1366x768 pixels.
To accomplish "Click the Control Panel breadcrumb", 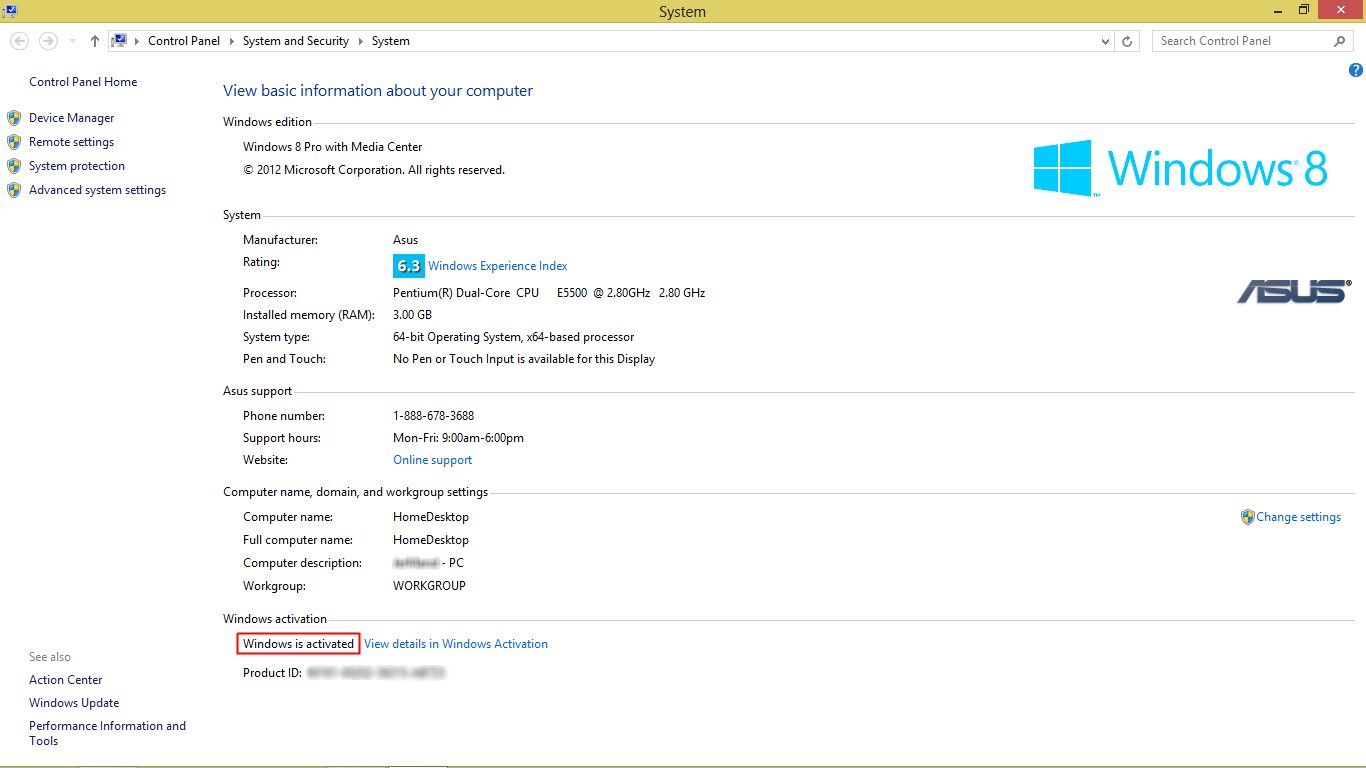I will pos(184,41).
